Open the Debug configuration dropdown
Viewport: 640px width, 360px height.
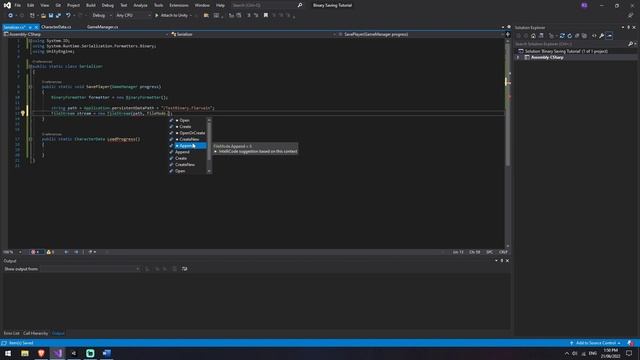point(102,16)
